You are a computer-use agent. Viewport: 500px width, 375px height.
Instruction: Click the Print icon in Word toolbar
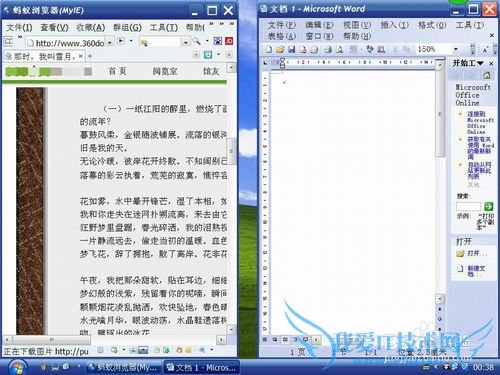click(x=328, y=49)
